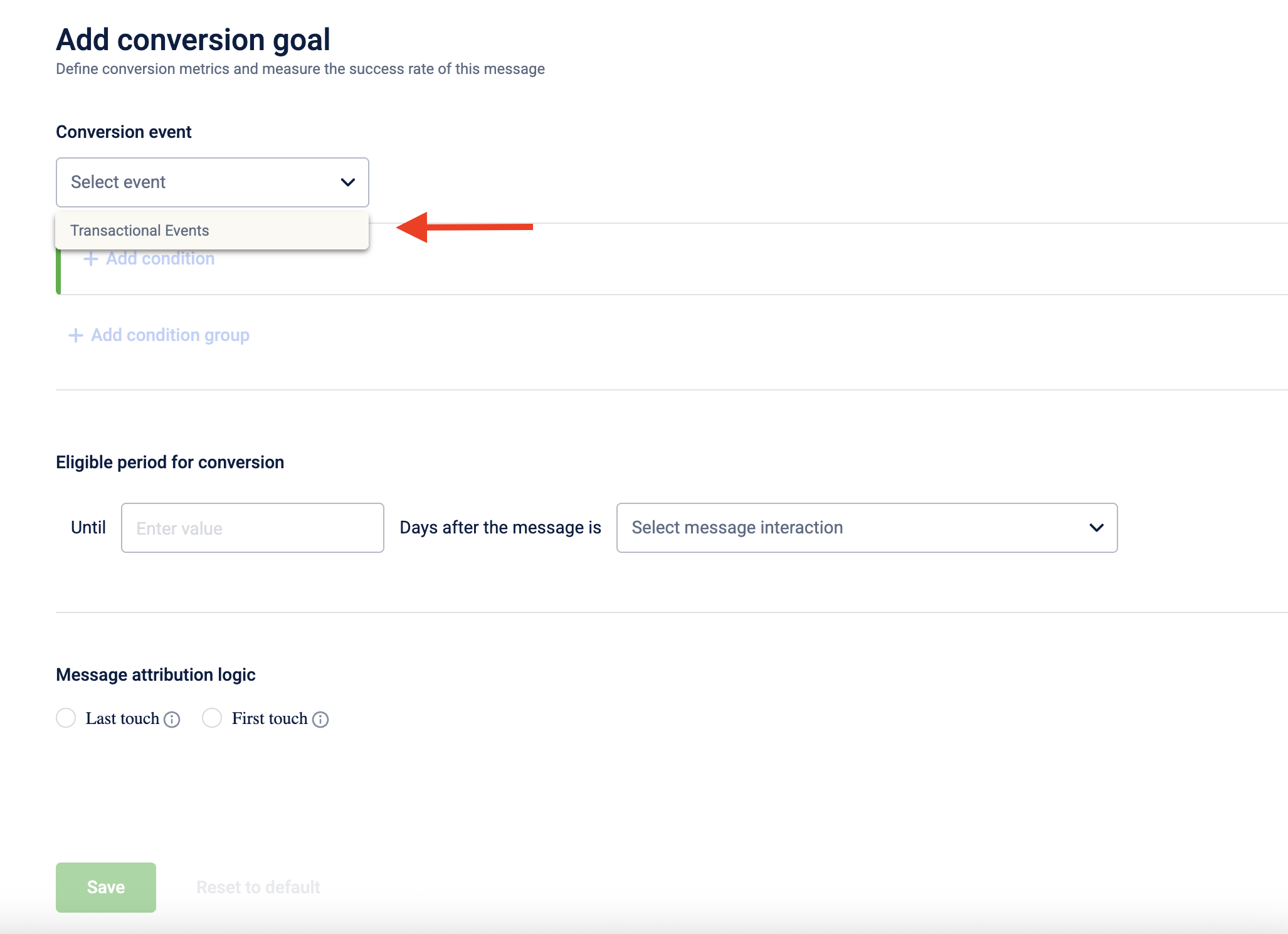Click Reset to default

(x=258, y=888)
